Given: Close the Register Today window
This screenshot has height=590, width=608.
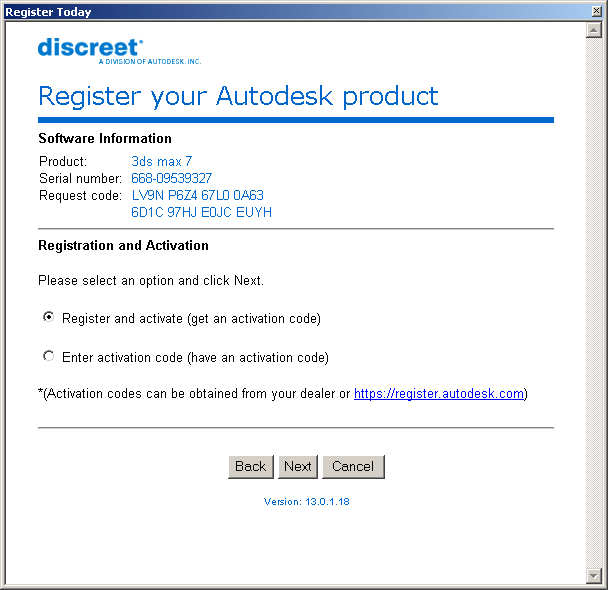Looking at the screenshot, I should point(597,11).
